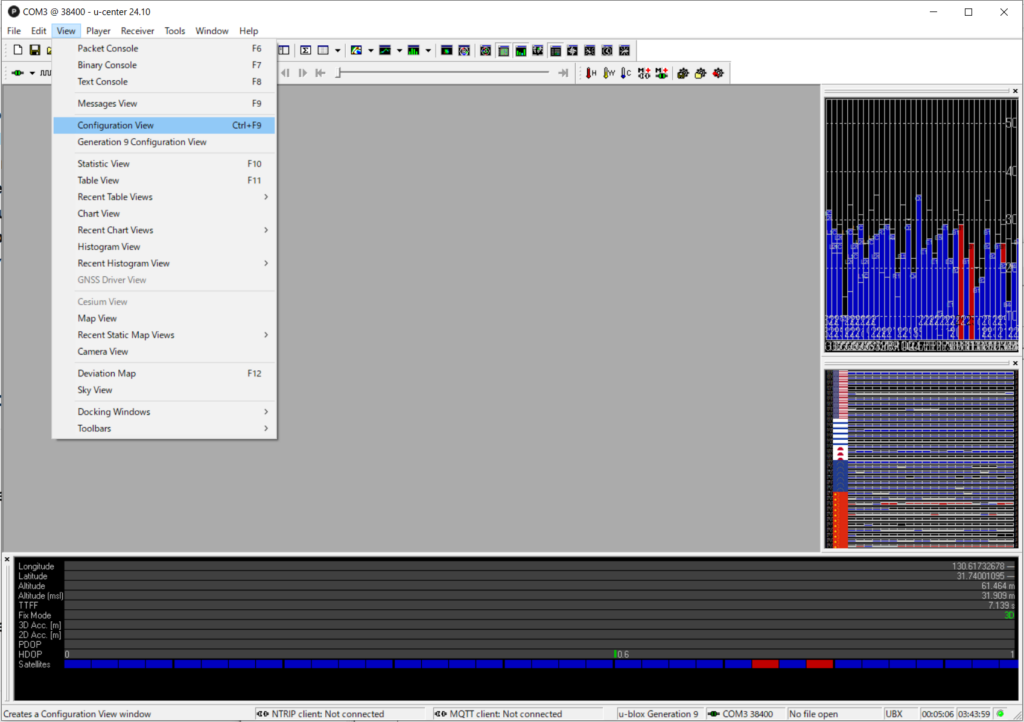Open dropdown arrow beside receiver connection icon
This screenshot has height=722, width=1024.
tap(32, 73)
